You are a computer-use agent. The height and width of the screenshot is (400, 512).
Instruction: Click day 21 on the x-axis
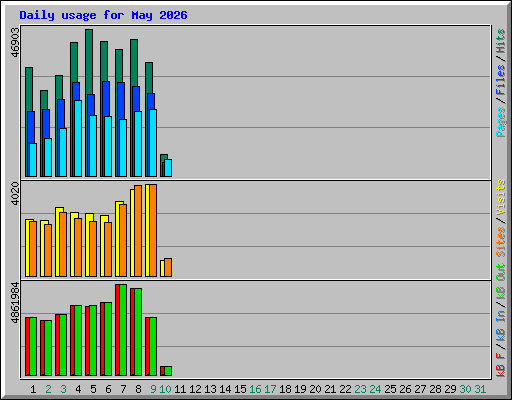[330, 389]
